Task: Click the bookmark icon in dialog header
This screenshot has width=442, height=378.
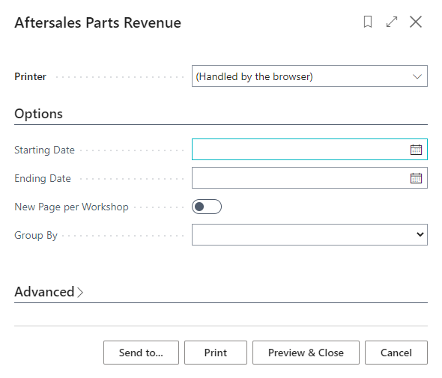Action: pos(368,22)
